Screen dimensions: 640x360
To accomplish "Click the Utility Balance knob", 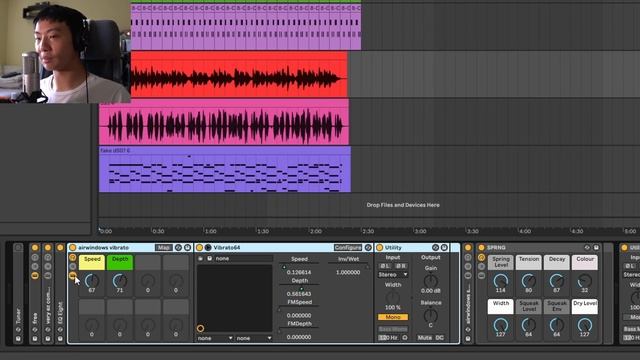I will click(430, 315).
